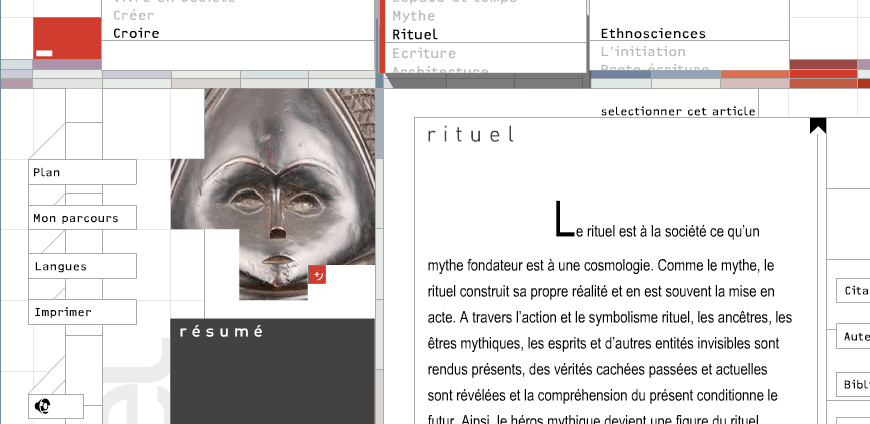This screenshot has height=424, width=870.
Task: Click the head logo icon at bottom left
Action: click(x=43, y=406)
